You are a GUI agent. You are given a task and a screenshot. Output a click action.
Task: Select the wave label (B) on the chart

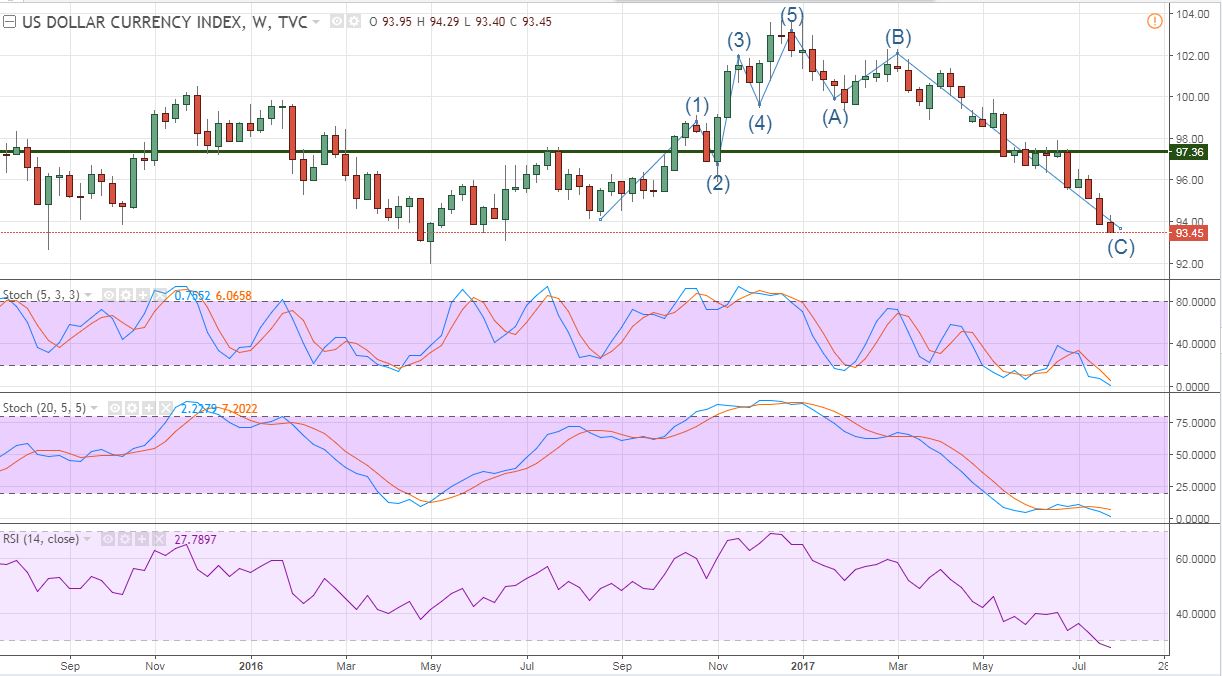[898, 38]
